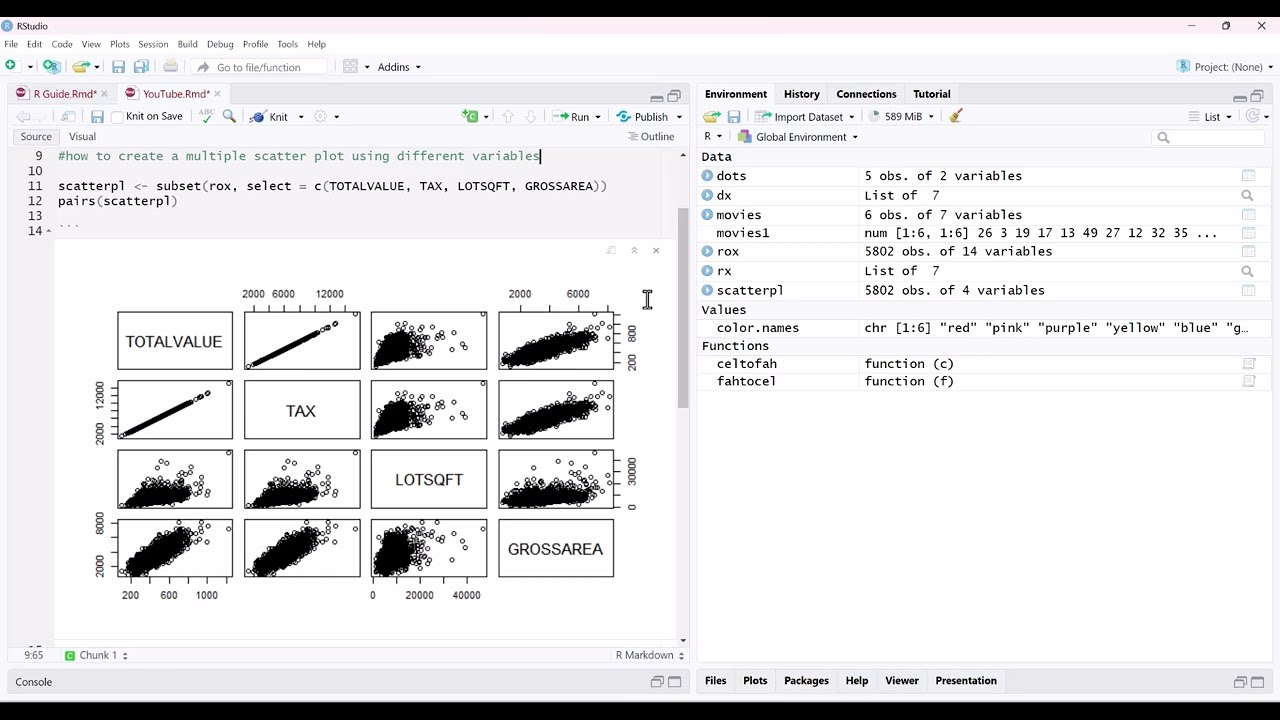Refresh environment list icon

[x=1253, y=116]
